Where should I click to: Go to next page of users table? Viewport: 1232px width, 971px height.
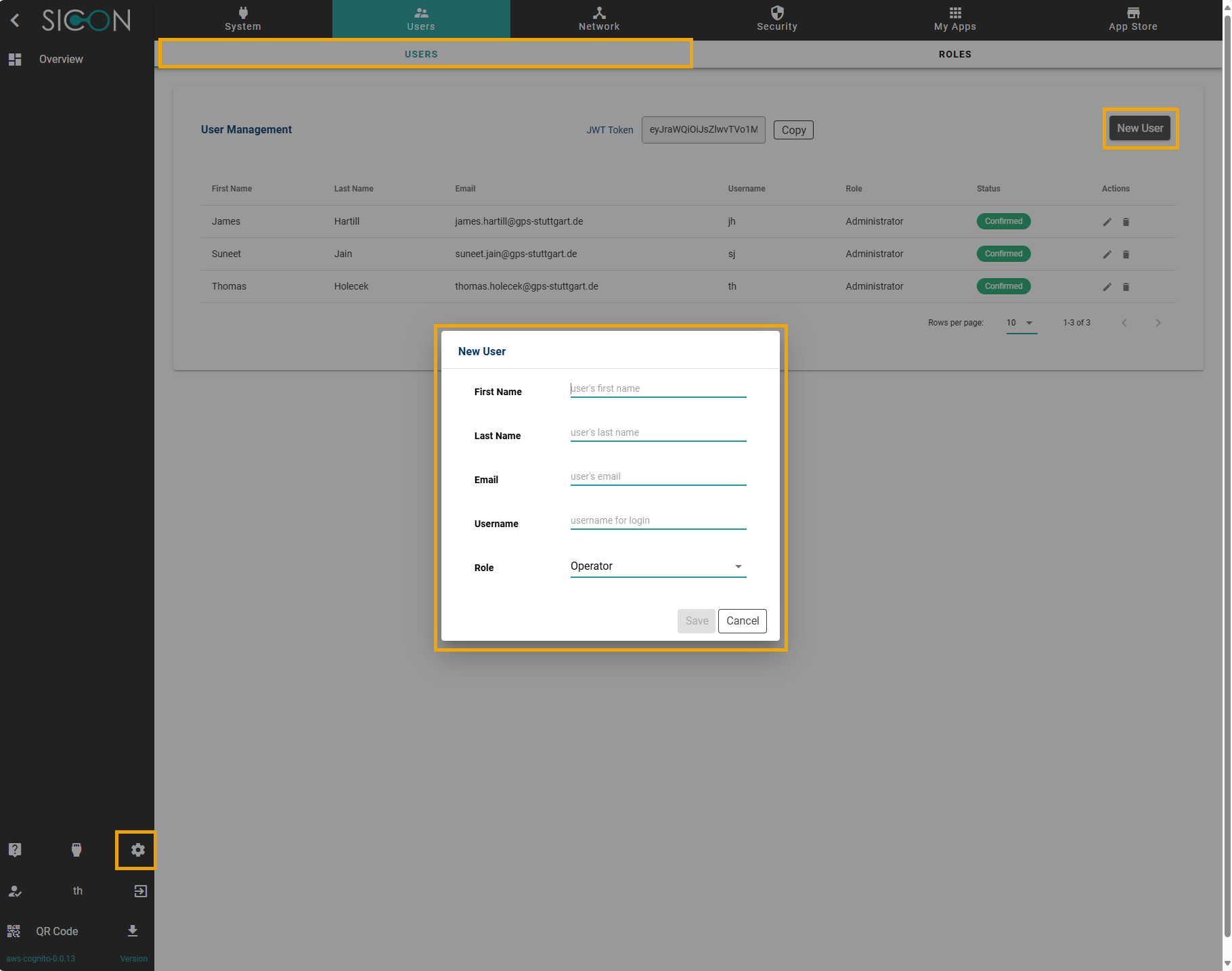pos(1158,323)
